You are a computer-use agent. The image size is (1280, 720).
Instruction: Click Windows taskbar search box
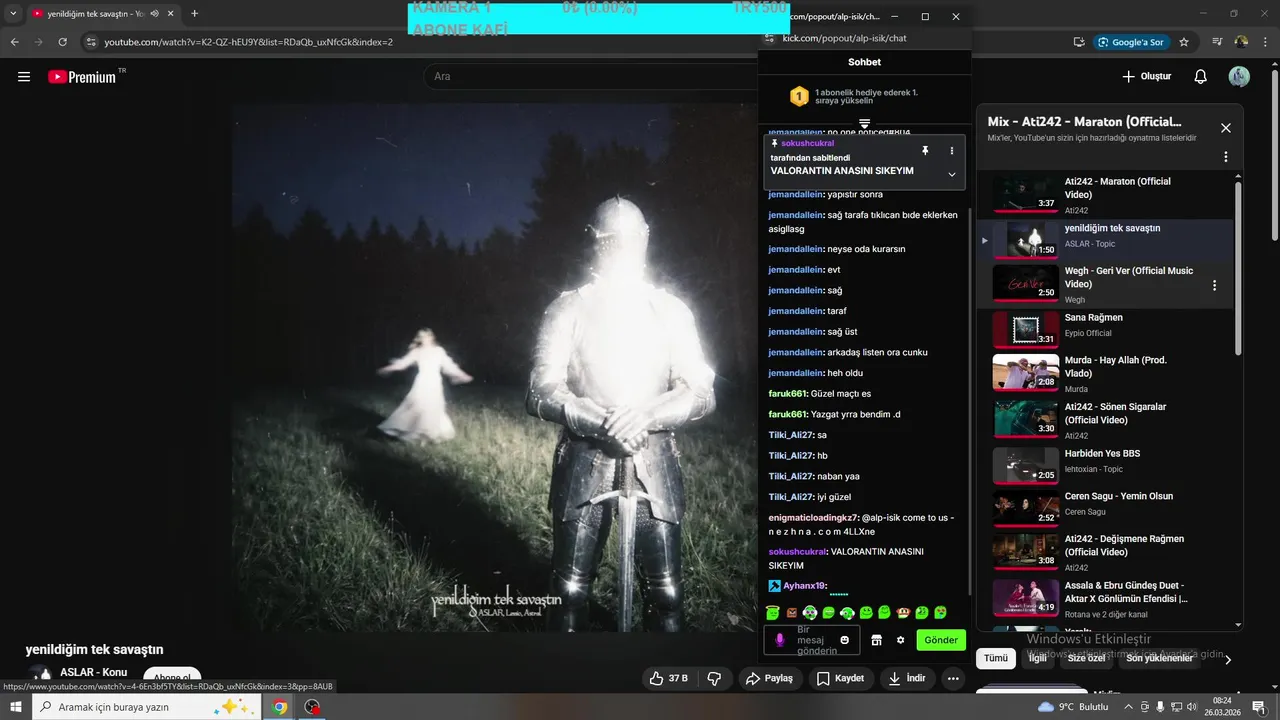tap(148, 707)
